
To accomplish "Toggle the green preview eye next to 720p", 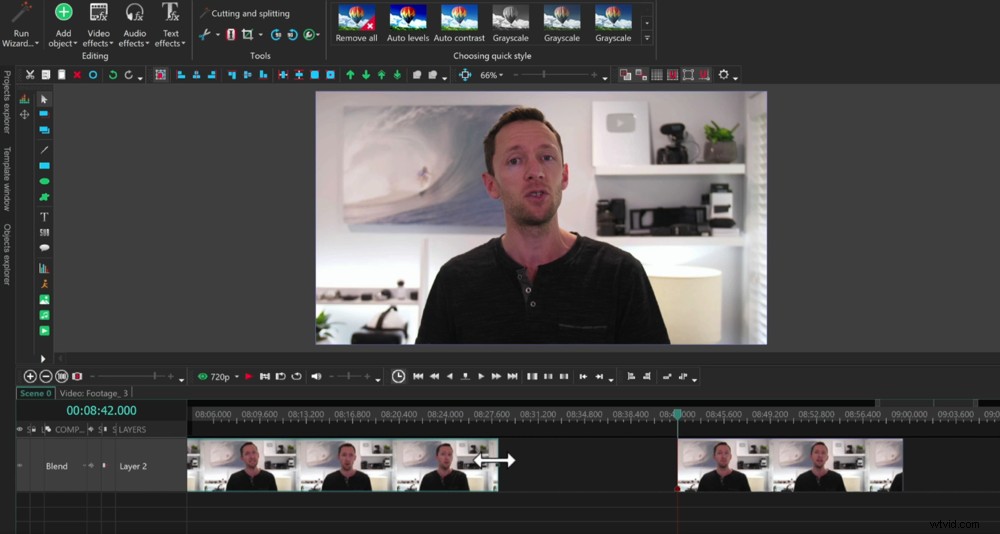I will (203, 377).
